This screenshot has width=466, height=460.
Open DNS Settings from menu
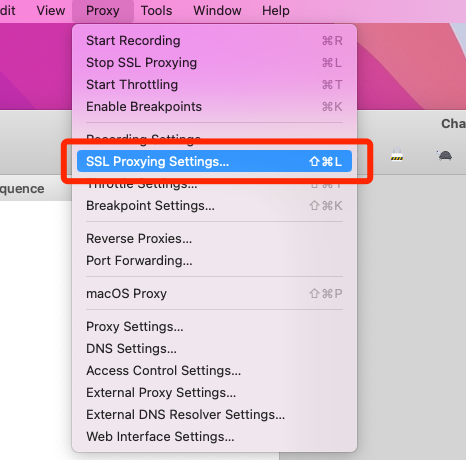214,349
